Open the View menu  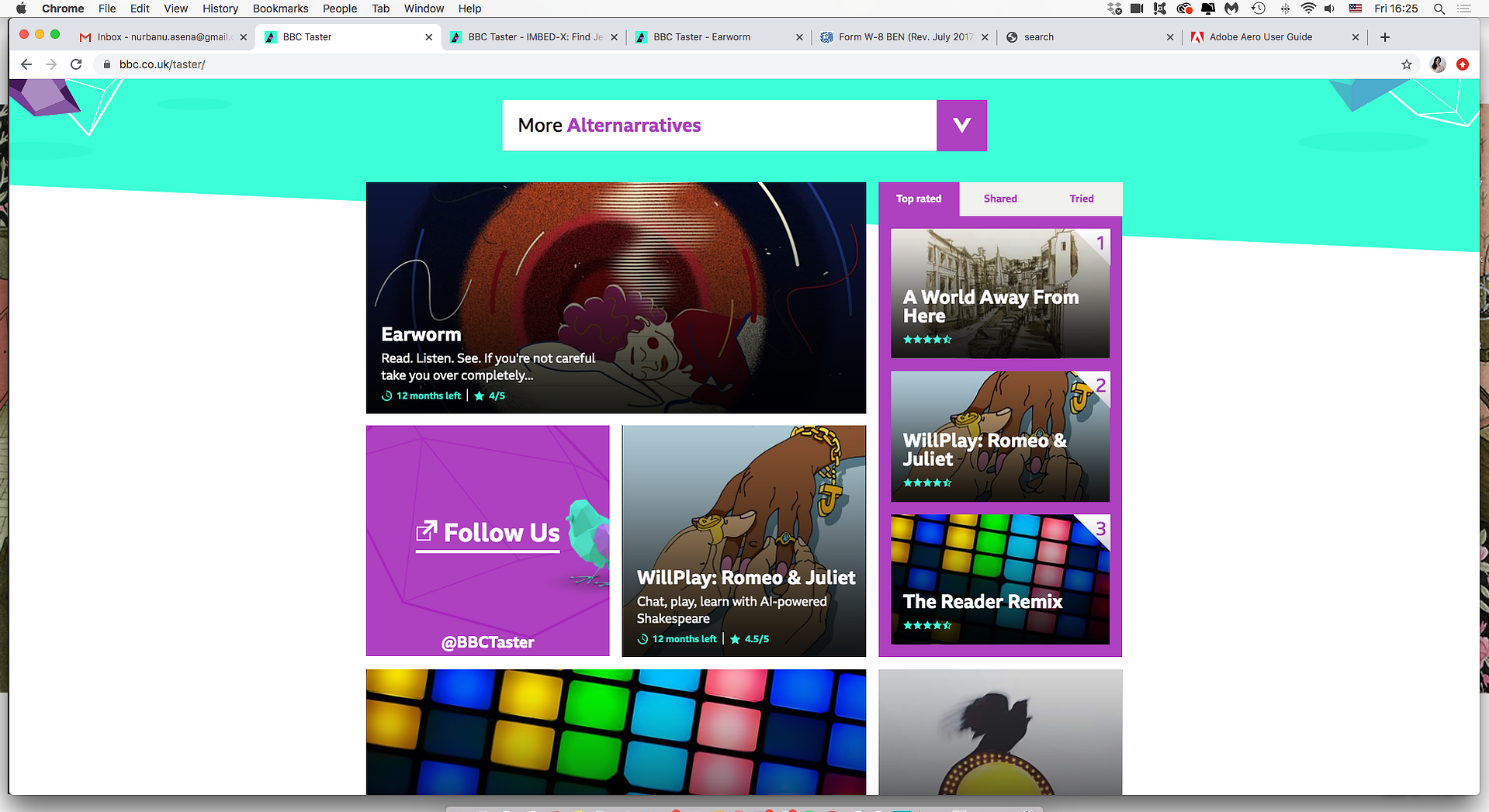175,9
